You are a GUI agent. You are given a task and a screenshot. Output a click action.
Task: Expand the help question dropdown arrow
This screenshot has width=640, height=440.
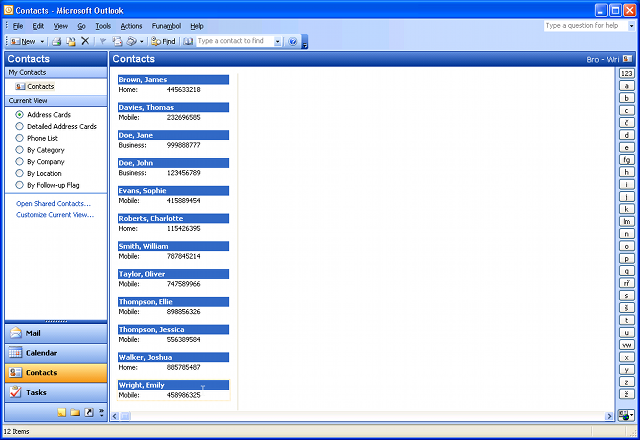[631, 26]
